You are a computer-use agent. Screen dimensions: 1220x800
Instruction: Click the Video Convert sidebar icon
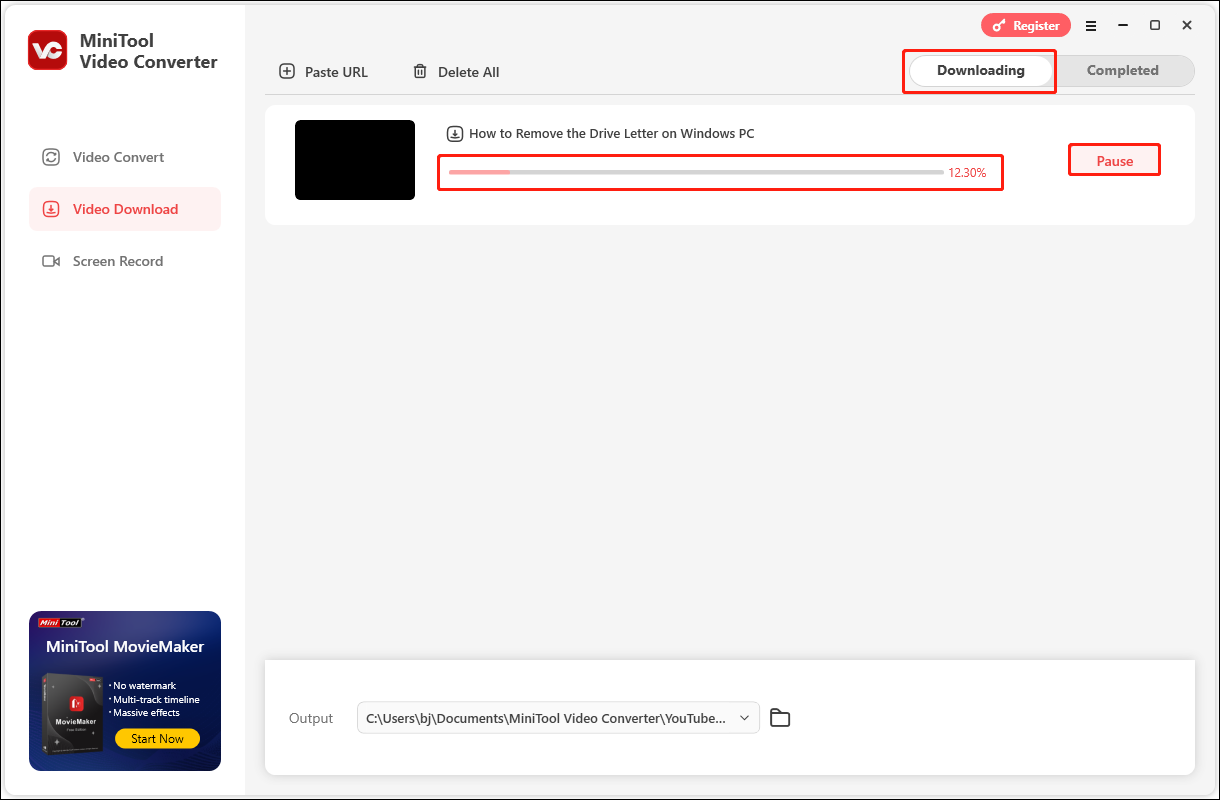pyautogui.click(x=51, y=157)
